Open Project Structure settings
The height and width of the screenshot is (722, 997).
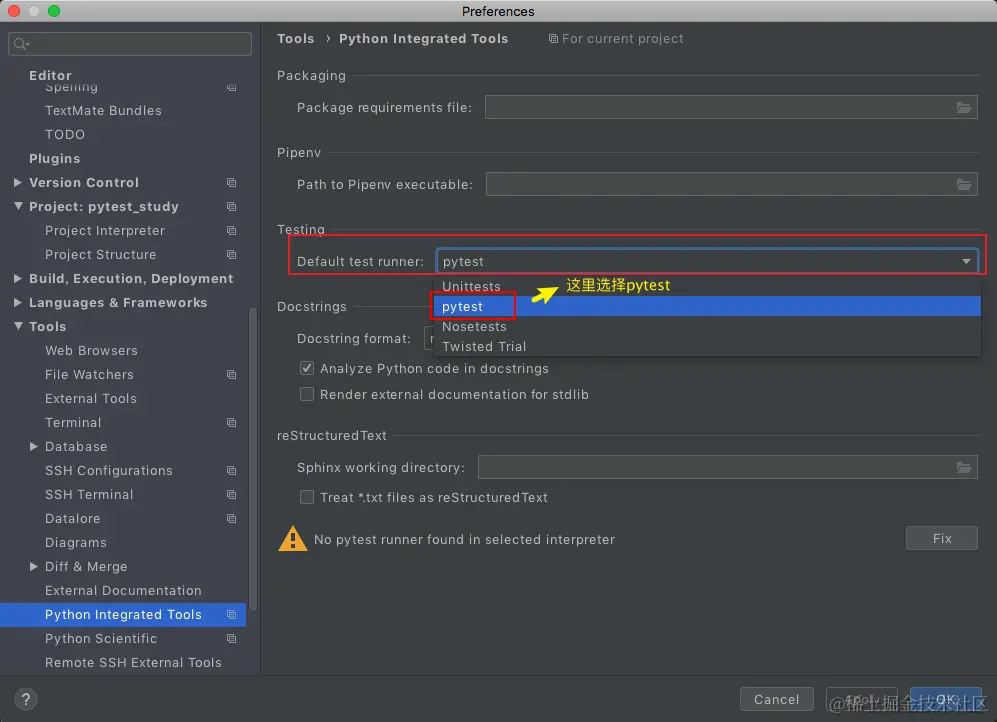coord(100,255)
